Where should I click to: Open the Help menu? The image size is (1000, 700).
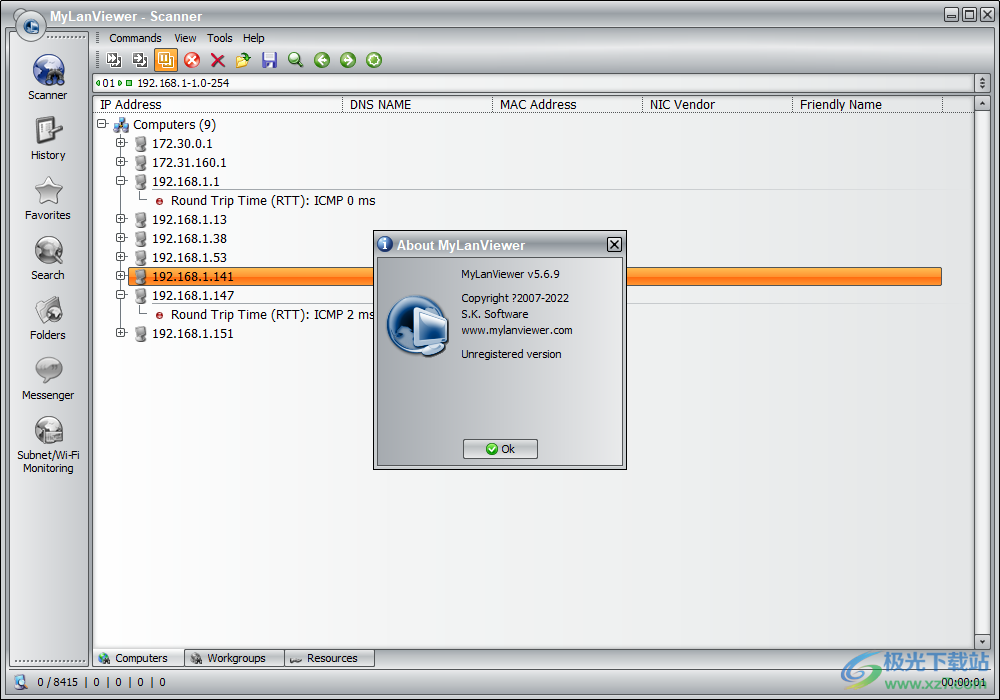[253, 38]
